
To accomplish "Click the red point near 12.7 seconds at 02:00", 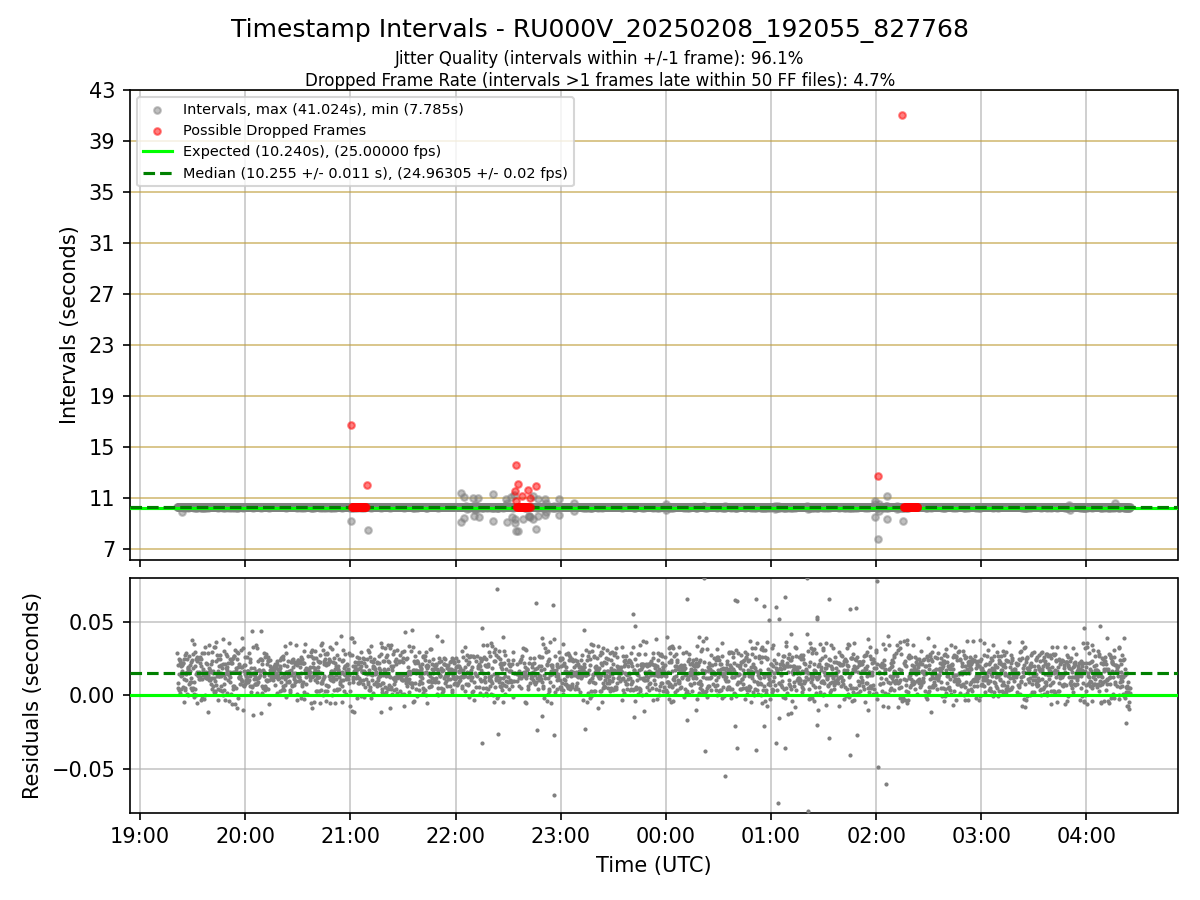I will pyautogui.click(x=878, y=476).
